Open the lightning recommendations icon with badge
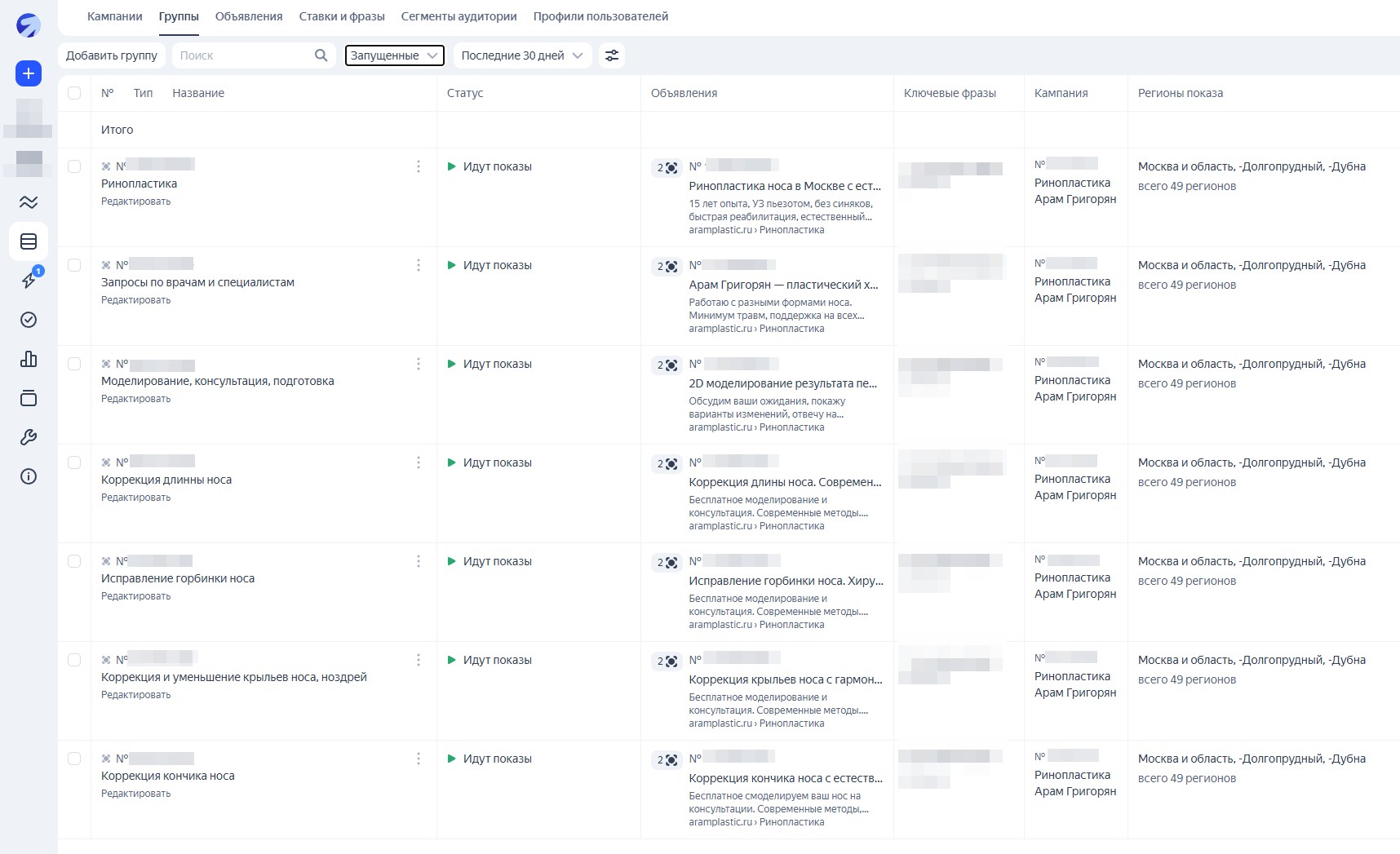This screenshot has height=854, width=1400. (x=29, y=280)
